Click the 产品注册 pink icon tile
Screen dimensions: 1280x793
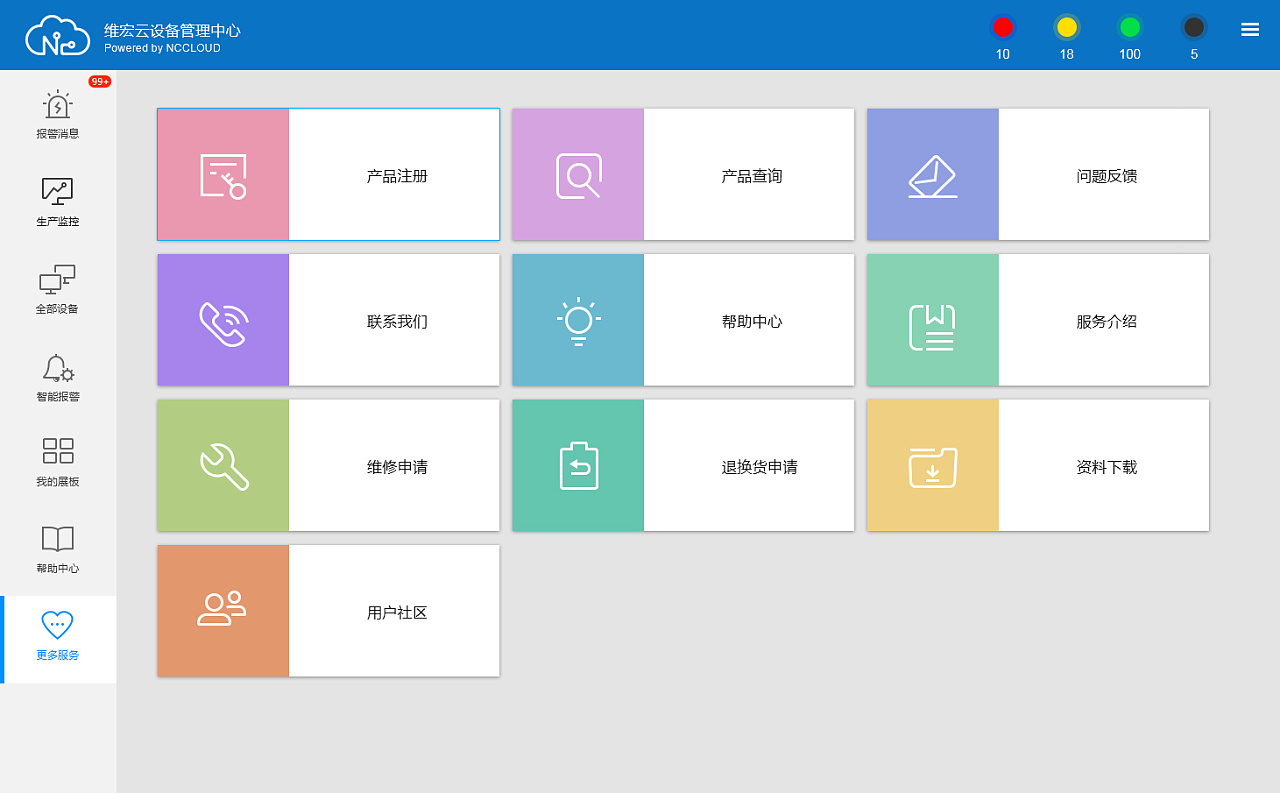[223, 175]
